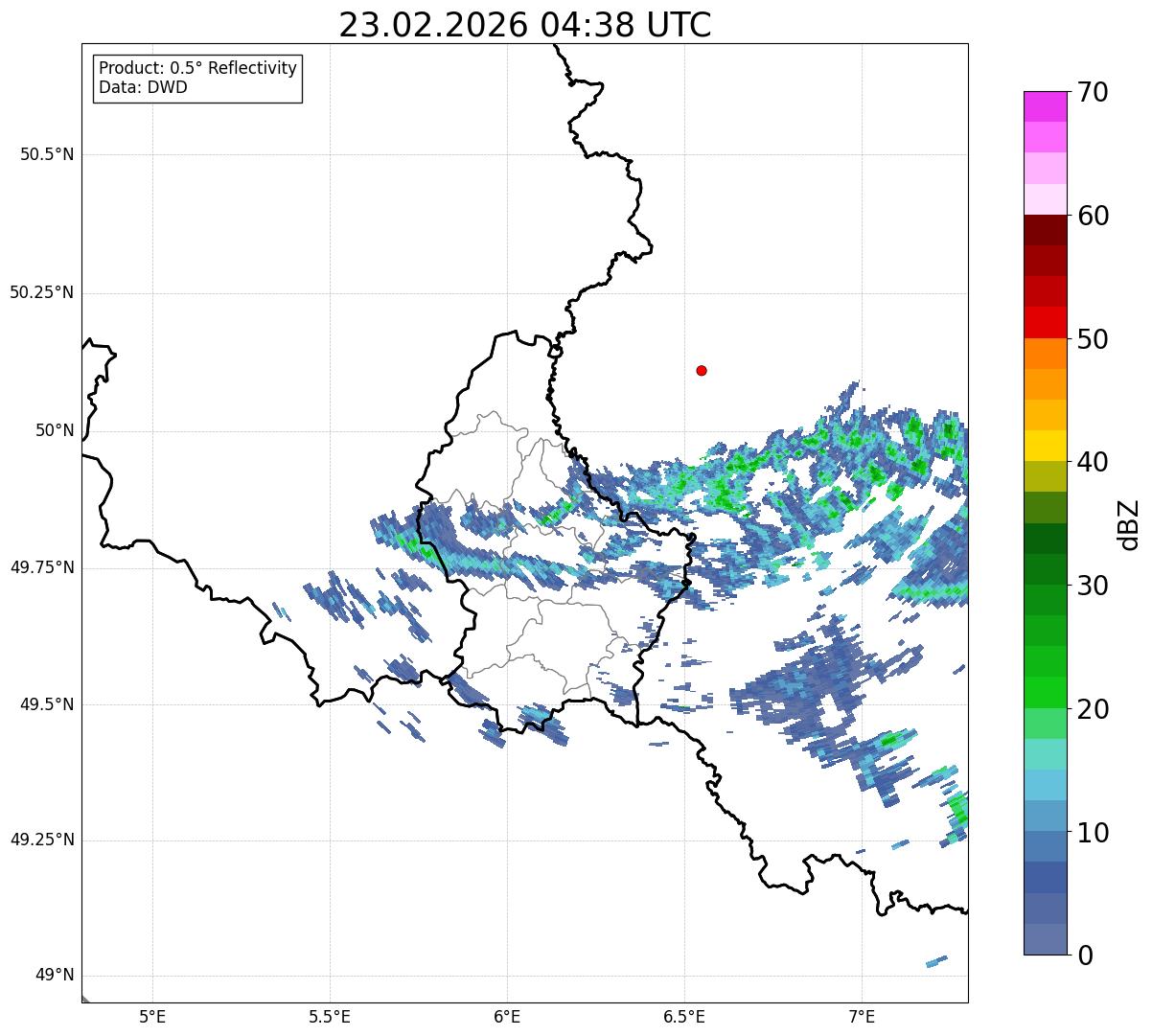Click the 5.5°E longitude label
This screenshot has height=1036, width=1152.
[x=330, y=1017]
